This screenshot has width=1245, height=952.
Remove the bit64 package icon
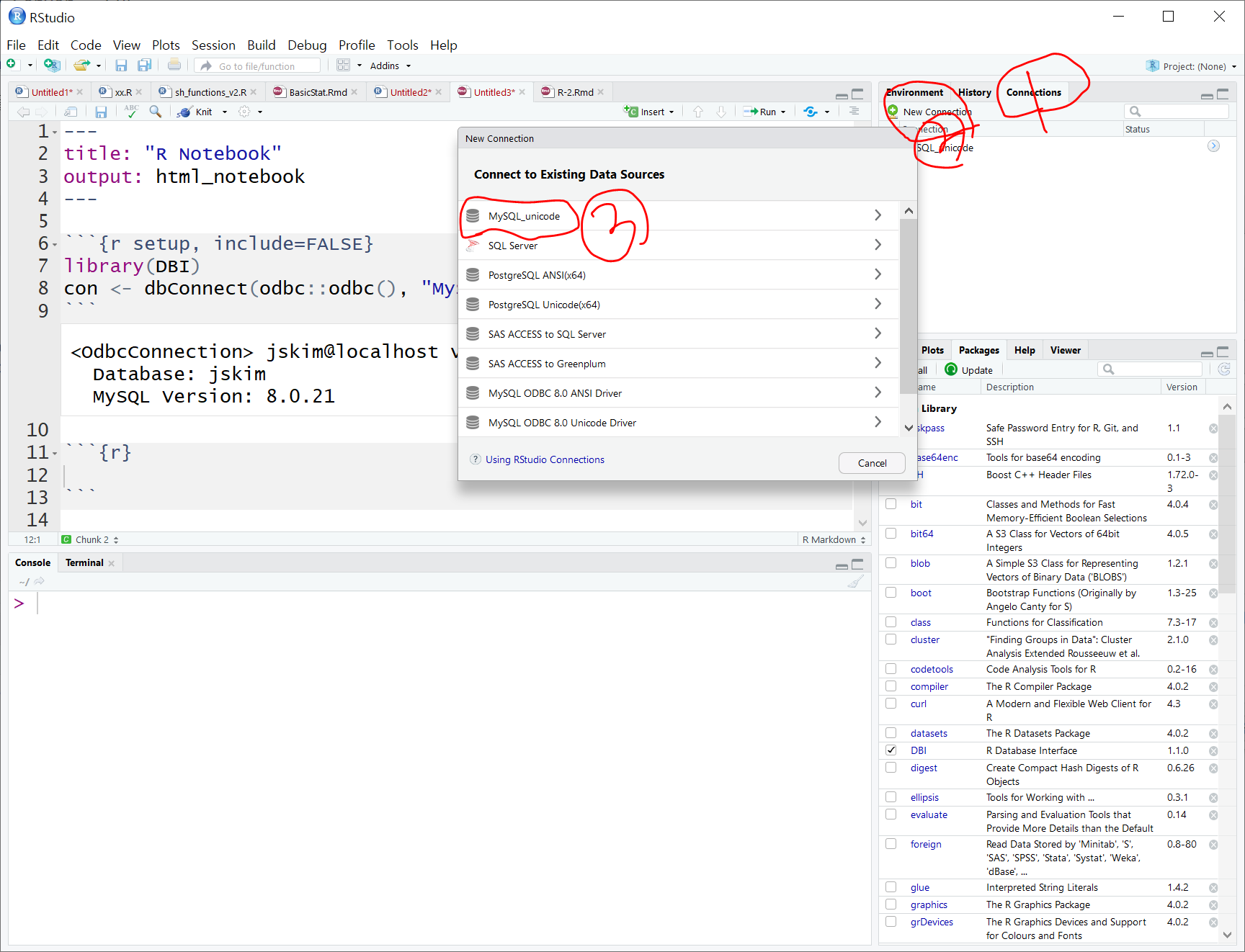[1213, 534]
